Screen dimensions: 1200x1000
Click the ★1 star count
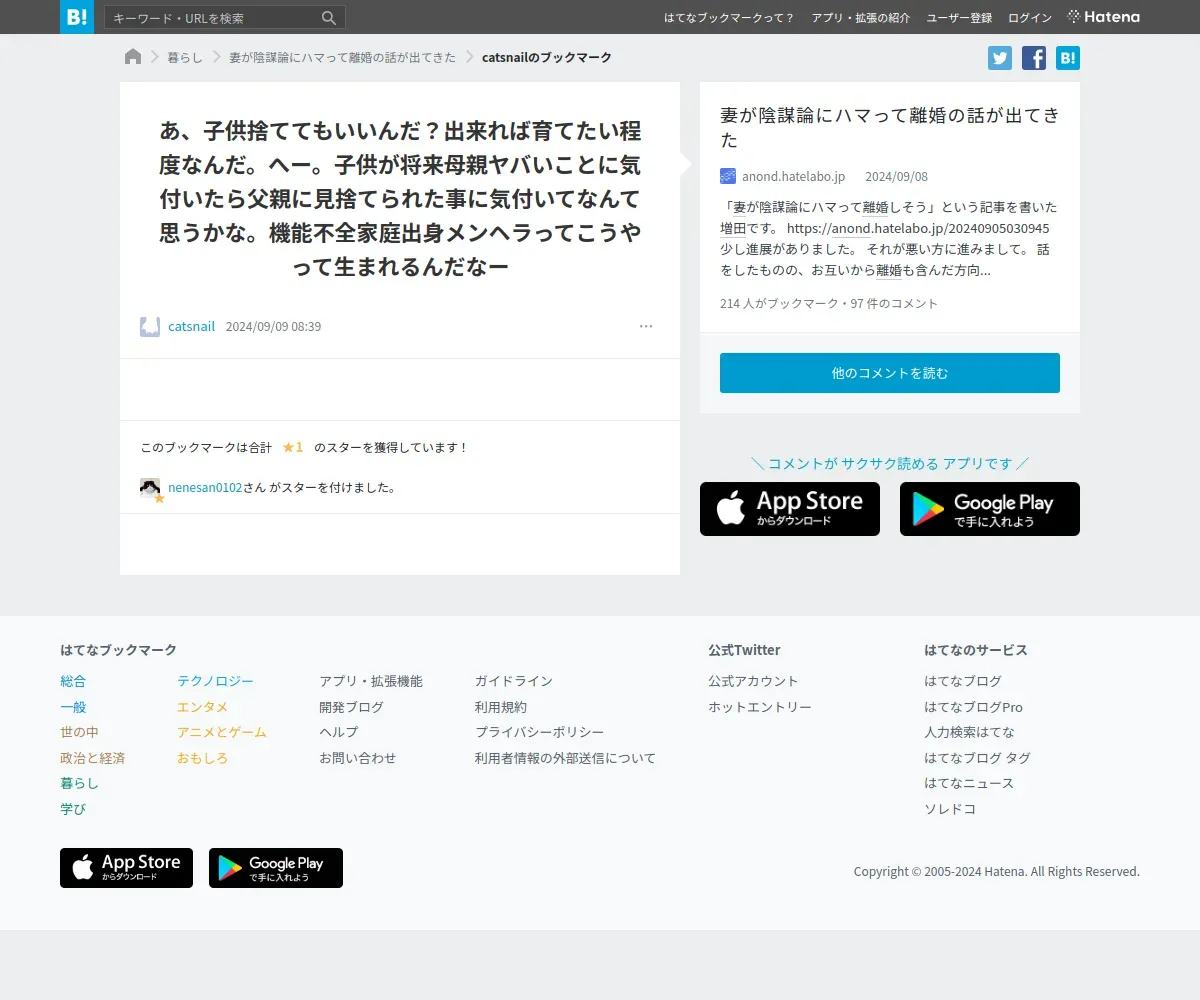[292, 447]
